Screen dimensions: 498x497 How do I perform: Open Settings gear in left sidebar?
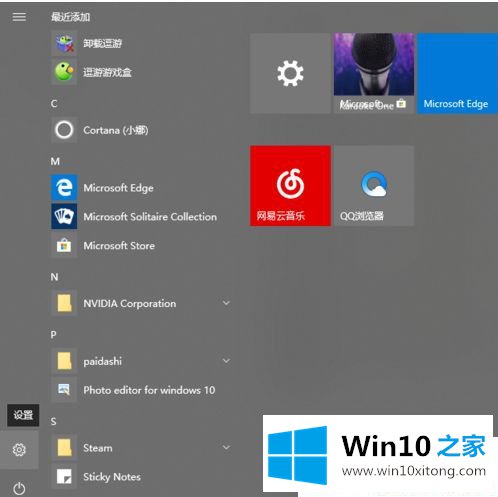tap(19, 450)
